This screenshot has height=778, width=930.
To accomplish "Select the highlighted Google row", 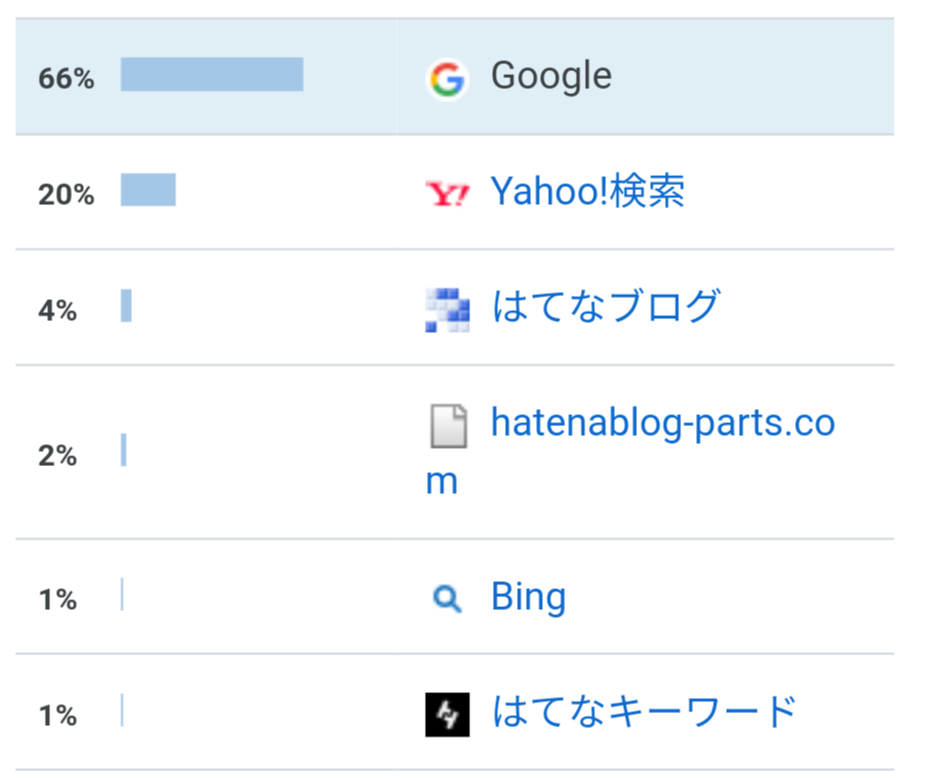I will click(455, 76).
